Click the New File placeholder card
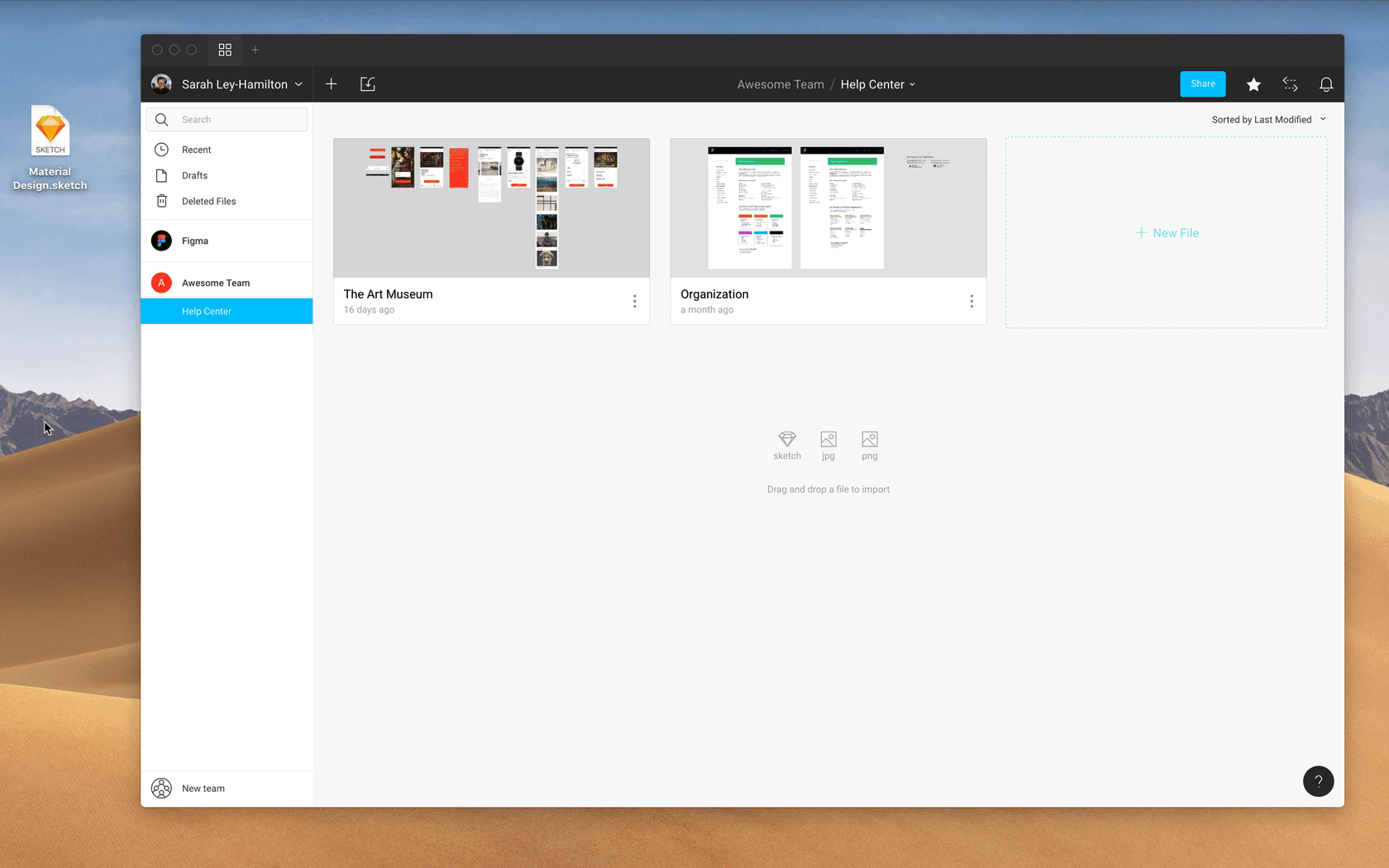Image resolution: width=1389 pixels, height=868 pixels. [x=1167, y=232]
